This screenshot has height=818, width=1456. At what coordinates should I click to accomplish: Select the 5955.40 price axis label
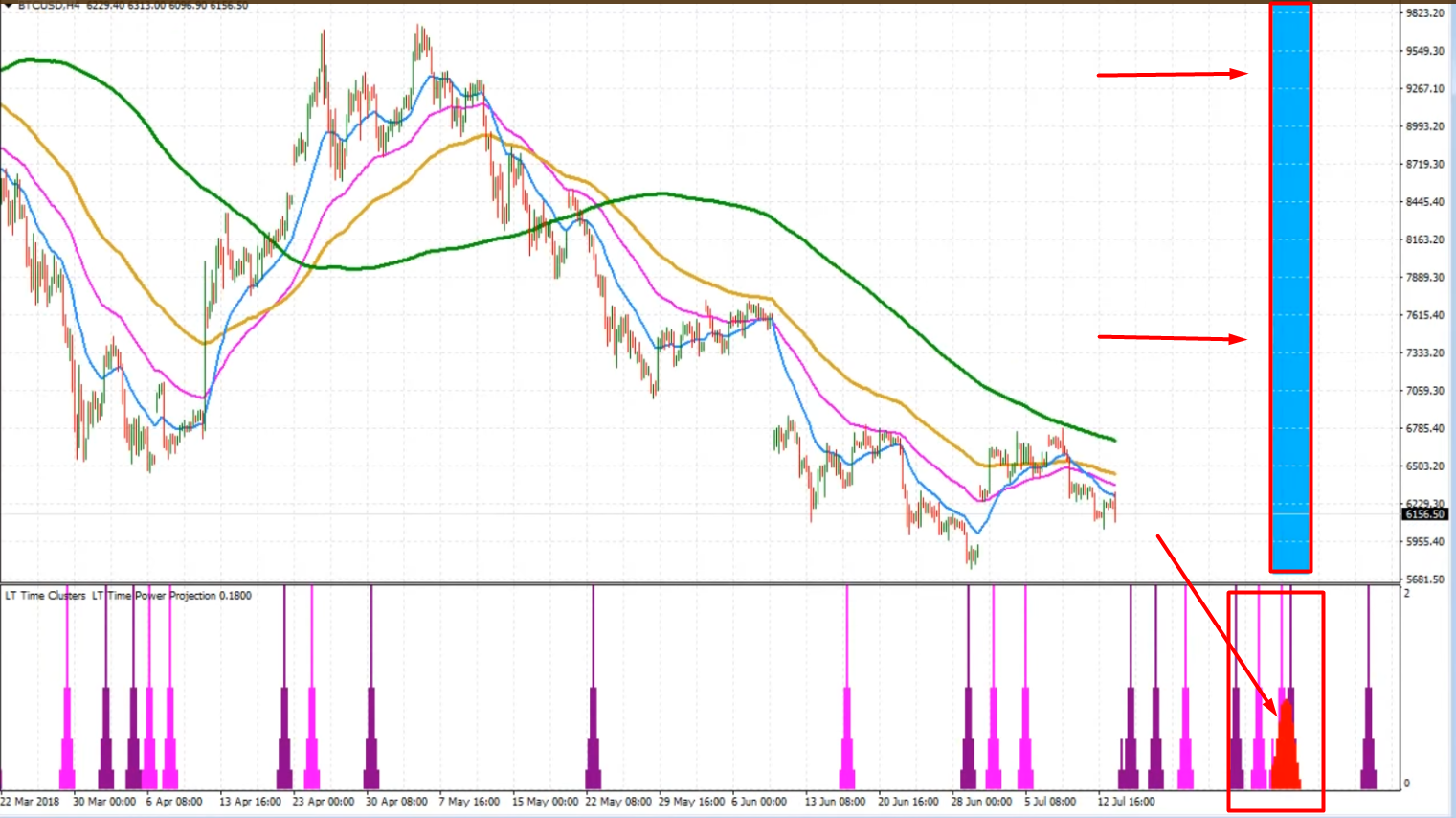1424,542
